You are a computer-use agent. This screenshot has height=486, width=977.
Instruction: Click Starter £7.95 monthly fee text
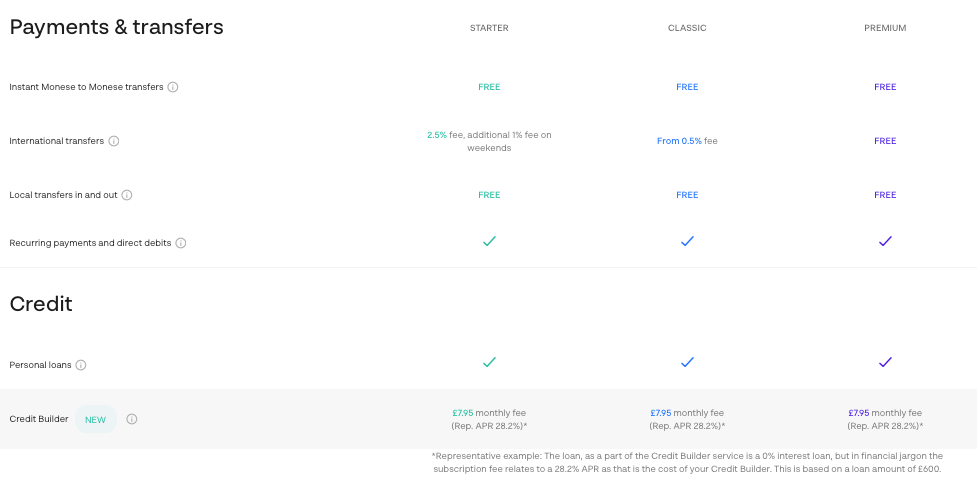[x=489, y=413]
